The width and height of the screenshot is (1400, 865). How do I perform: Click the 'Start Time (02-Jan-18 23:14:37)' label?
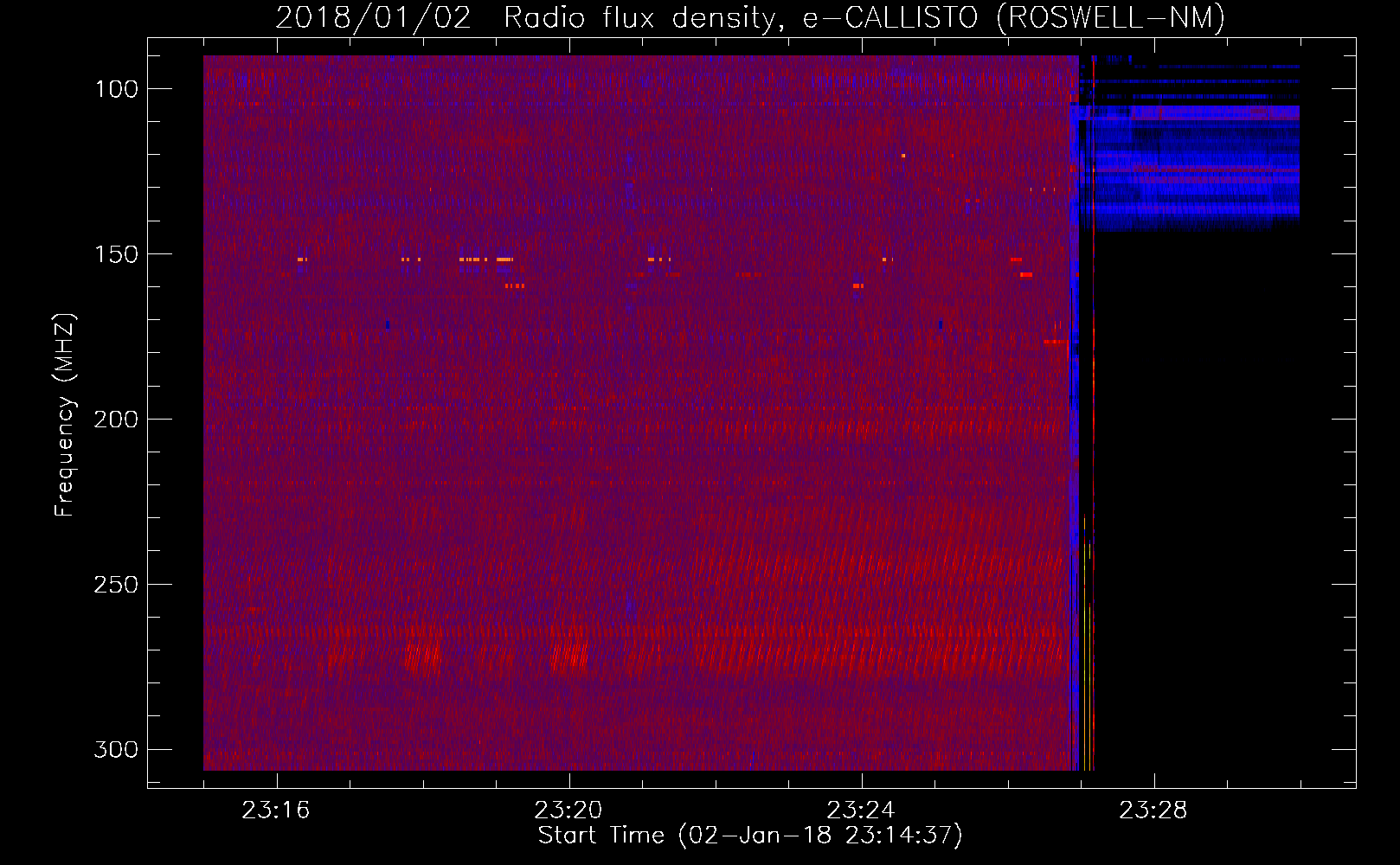(x=750, y=836)
